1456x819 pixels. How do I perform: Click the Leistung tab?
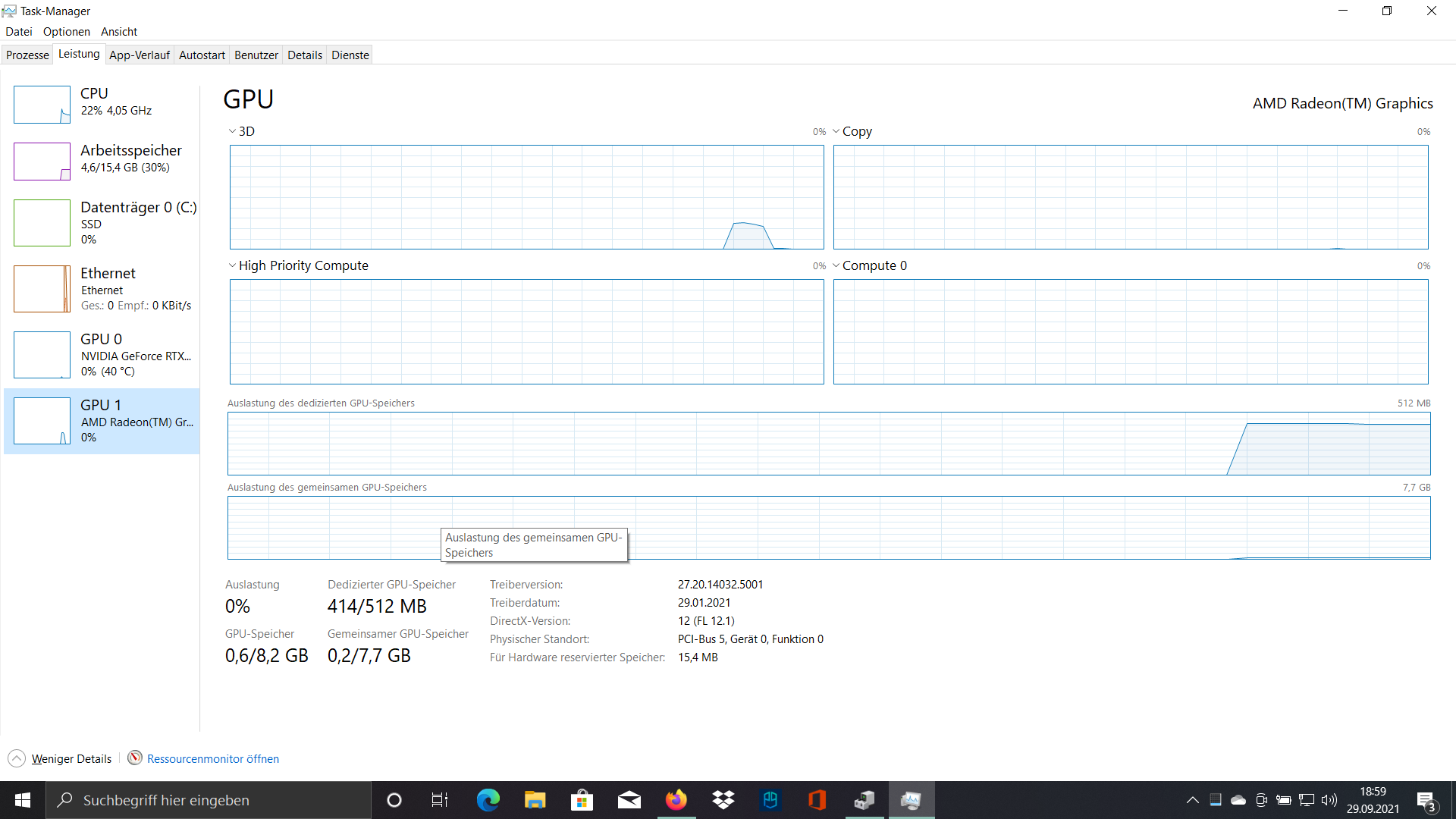click(79, 54)
